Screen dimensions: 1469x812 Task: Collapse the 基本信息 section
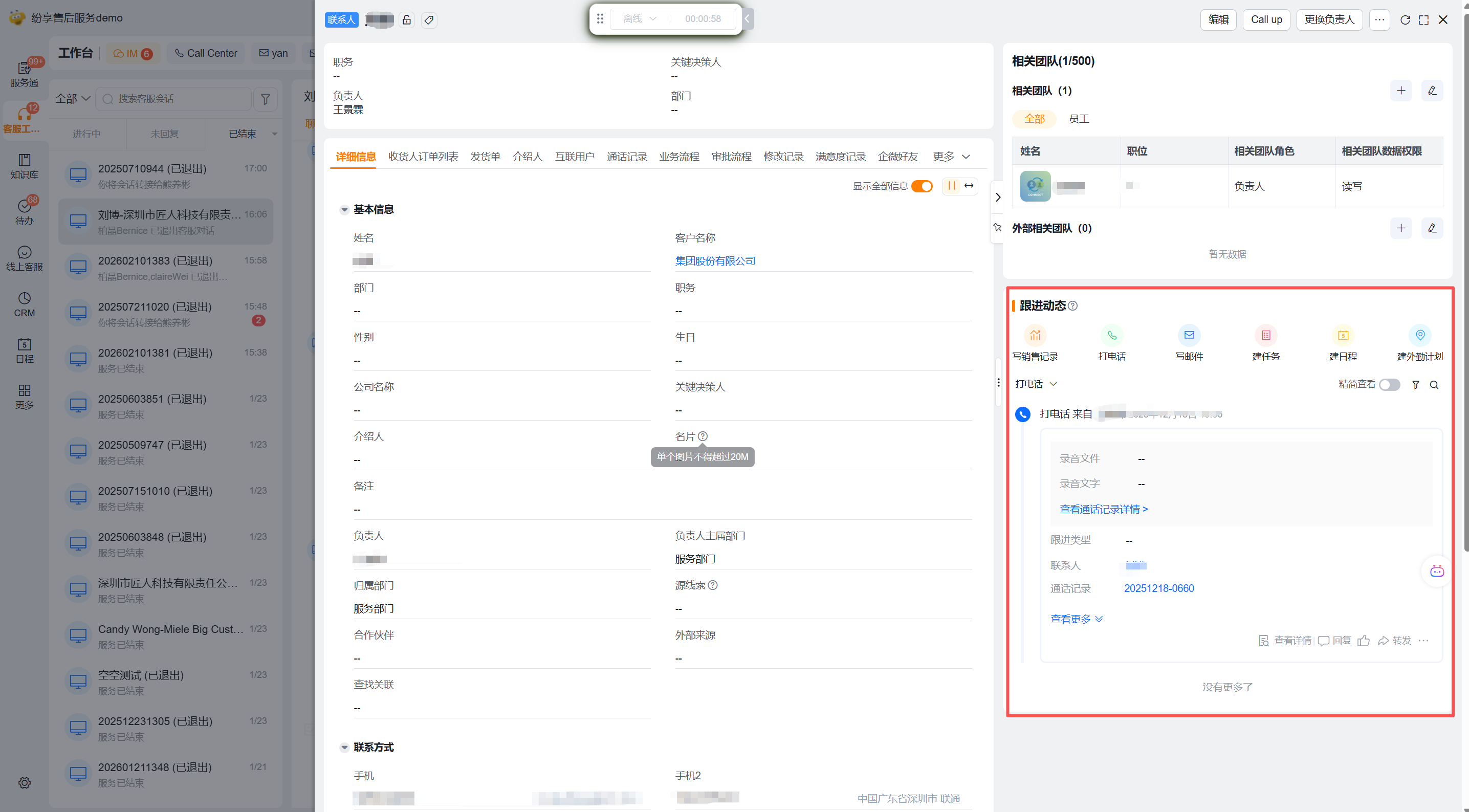click(x=344, y=210)
